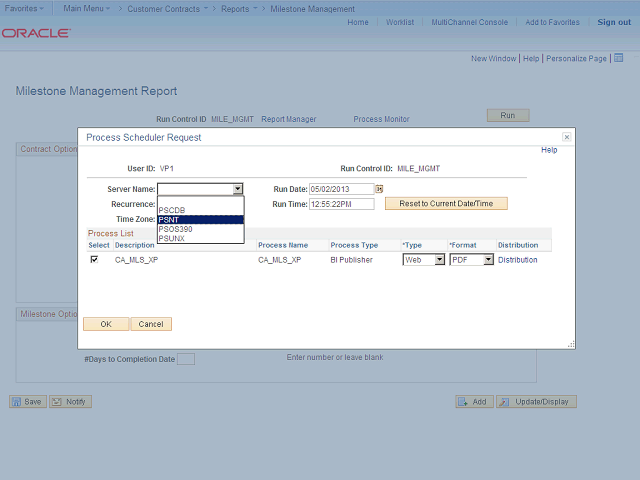The width and height of the screenshot is (640, 480).
Task: Select PSCDB from the server dropdown
Action: pyautogui.click(x=200, y=211)
